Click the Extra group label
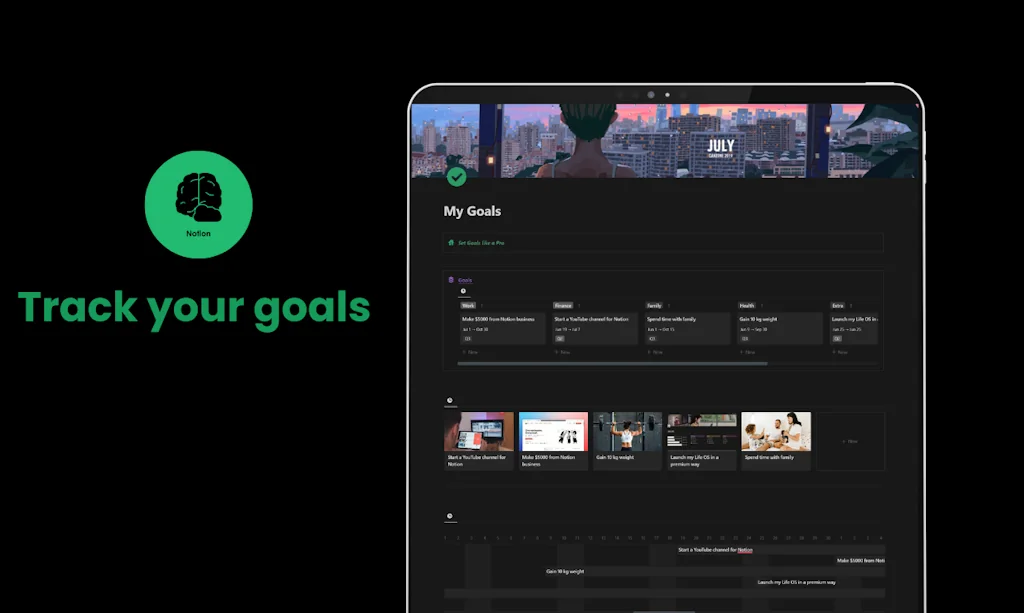Screen dimensions: 1024x613 838,306
